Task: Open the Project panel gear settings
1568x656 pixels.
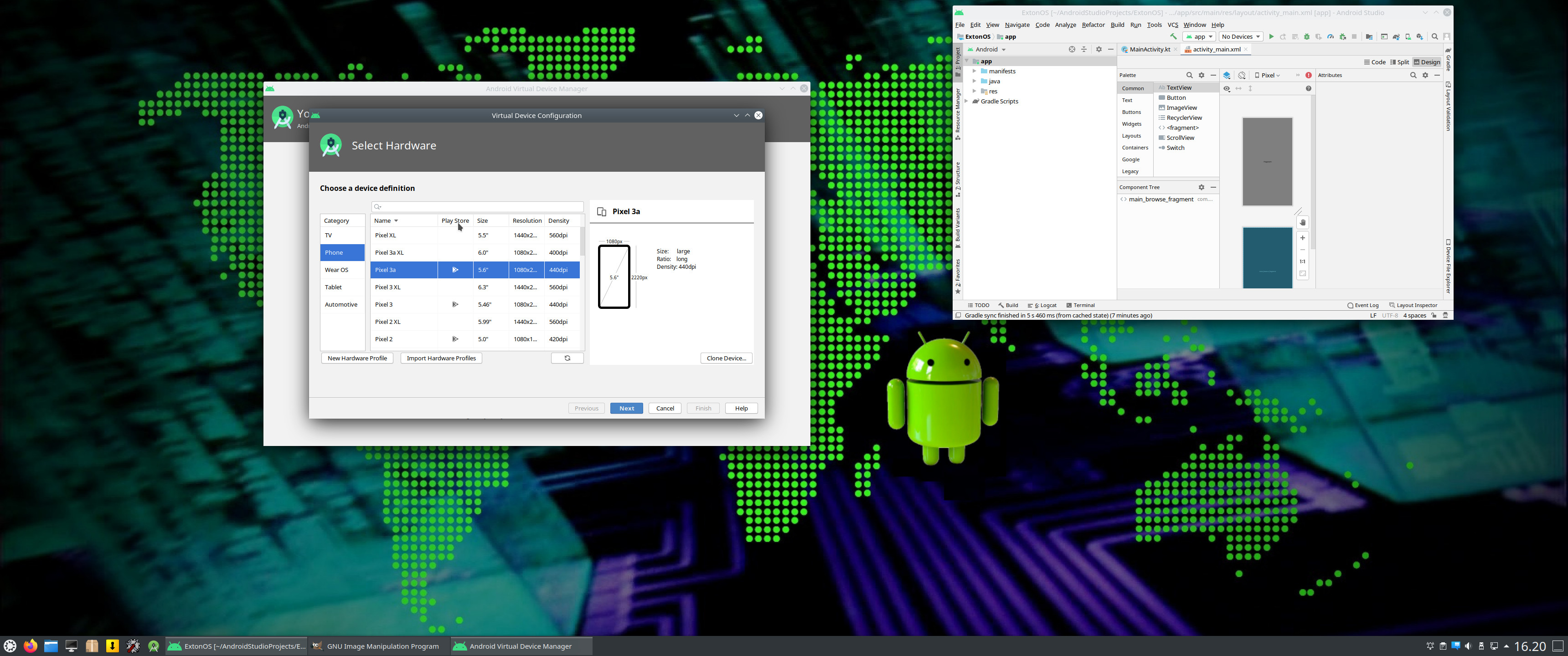Action: point(1099,49)
